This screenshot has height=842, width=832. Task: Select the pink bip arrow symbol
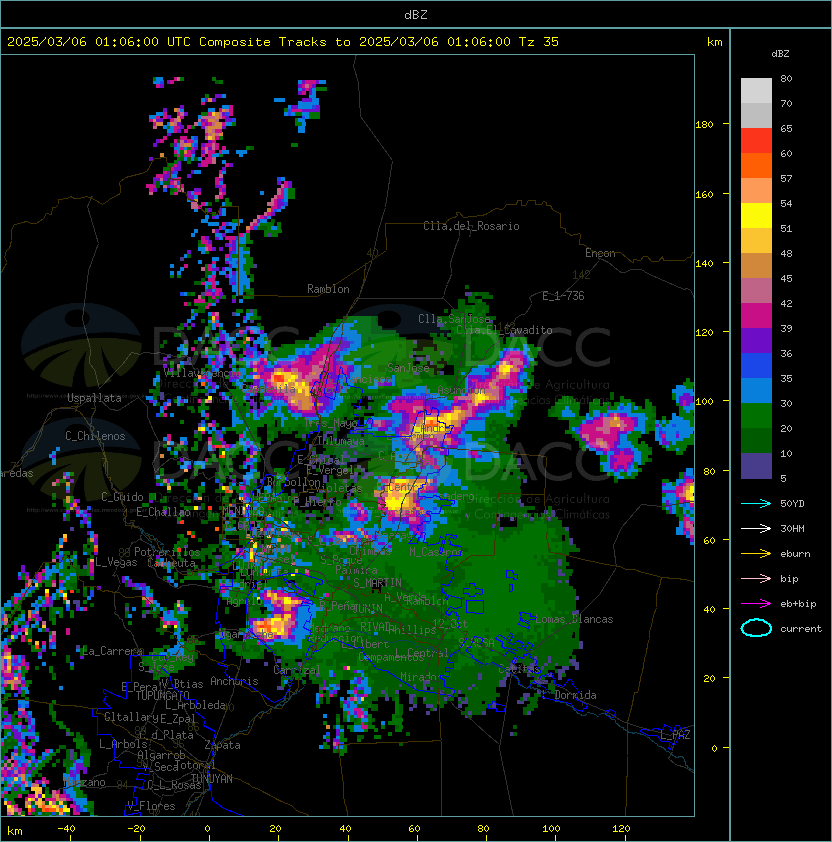point(756,578)
